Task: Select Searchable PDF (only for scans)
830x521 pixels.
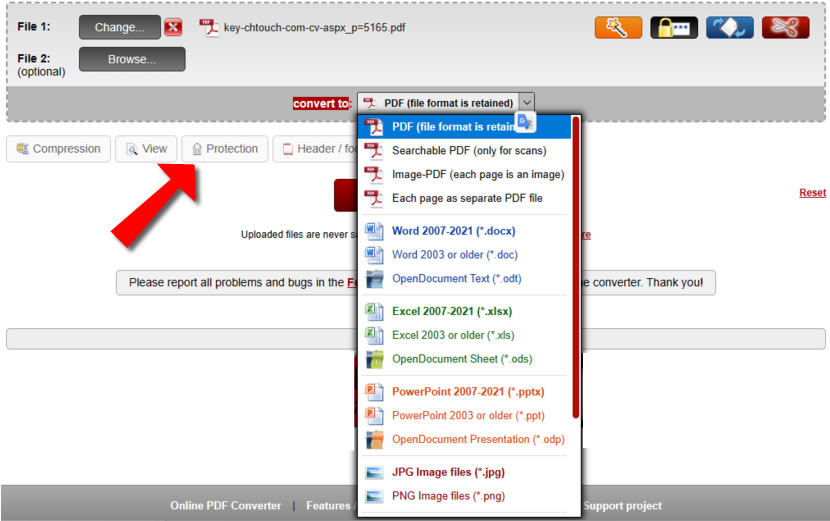Action: [x=465, y=151]
